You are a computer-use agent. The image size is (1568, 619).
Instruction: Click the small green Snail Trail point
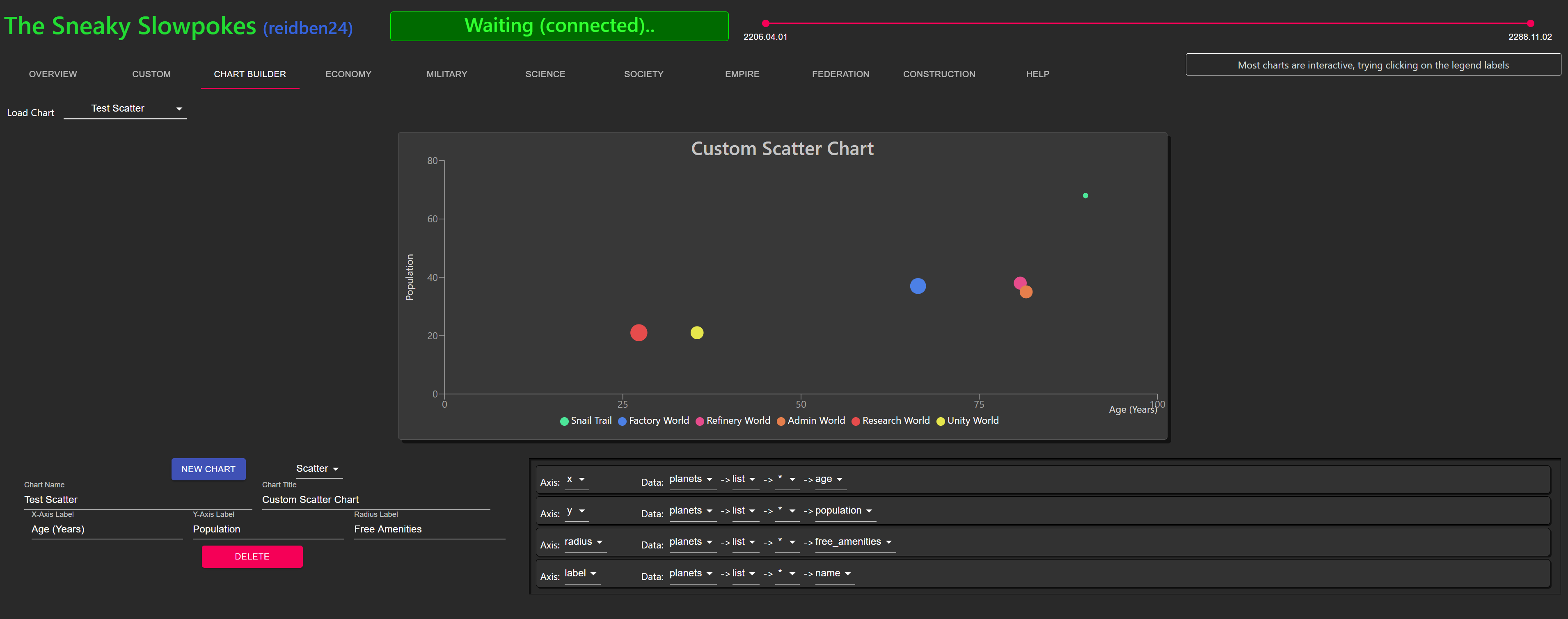click(1085, 196)
